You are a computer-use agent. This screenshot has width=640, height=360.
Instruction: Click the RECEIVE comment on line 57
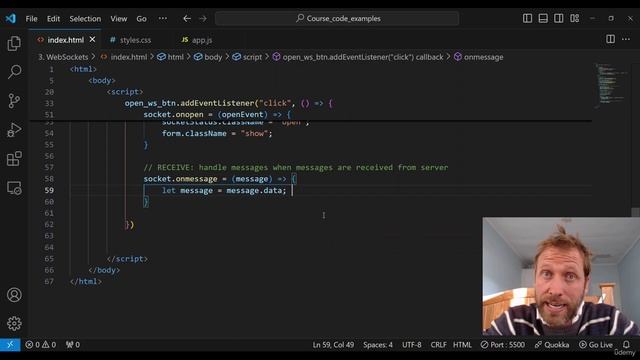point(296,167)
